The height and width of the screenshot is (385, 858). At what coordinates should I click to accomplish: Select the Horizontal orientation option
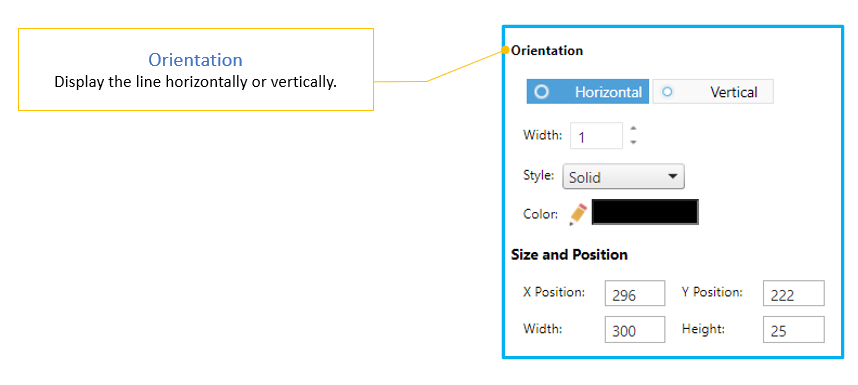pyautogui.click(x=588, y=92)
